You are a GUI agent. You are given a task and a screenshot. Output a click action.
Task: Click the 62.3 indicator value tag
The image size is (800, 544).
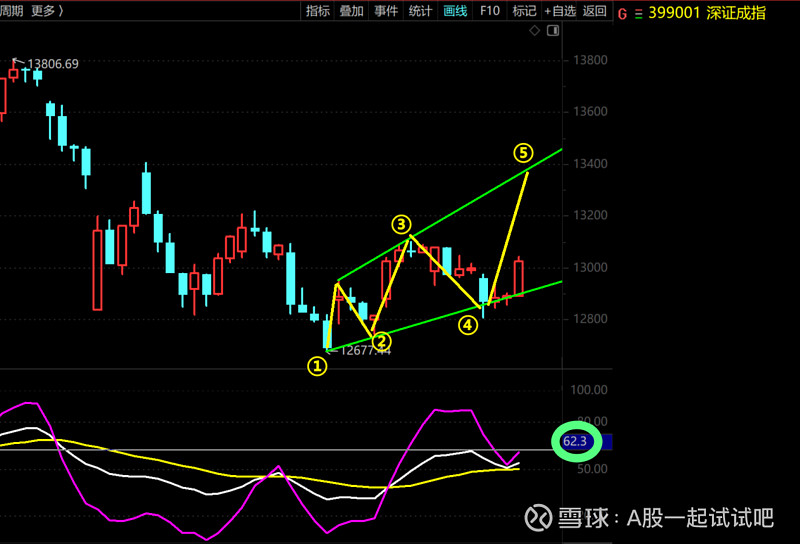[x=575, y=441]
